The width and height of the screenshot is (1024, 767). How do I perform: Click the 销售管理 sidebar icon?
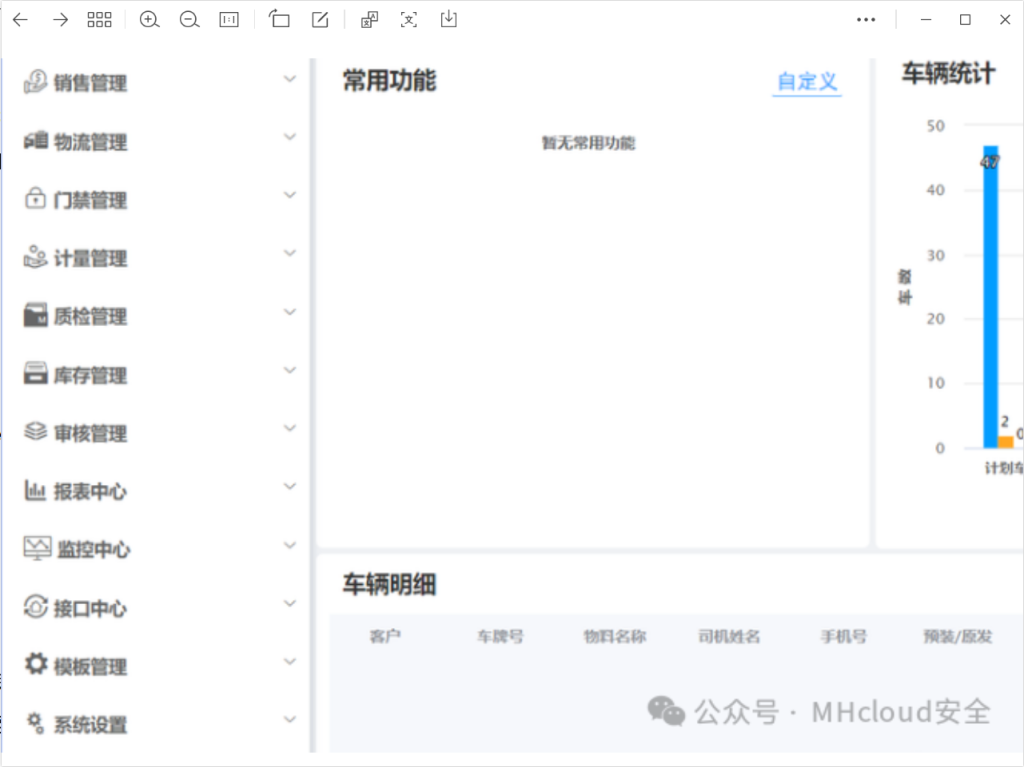(34, 83)
